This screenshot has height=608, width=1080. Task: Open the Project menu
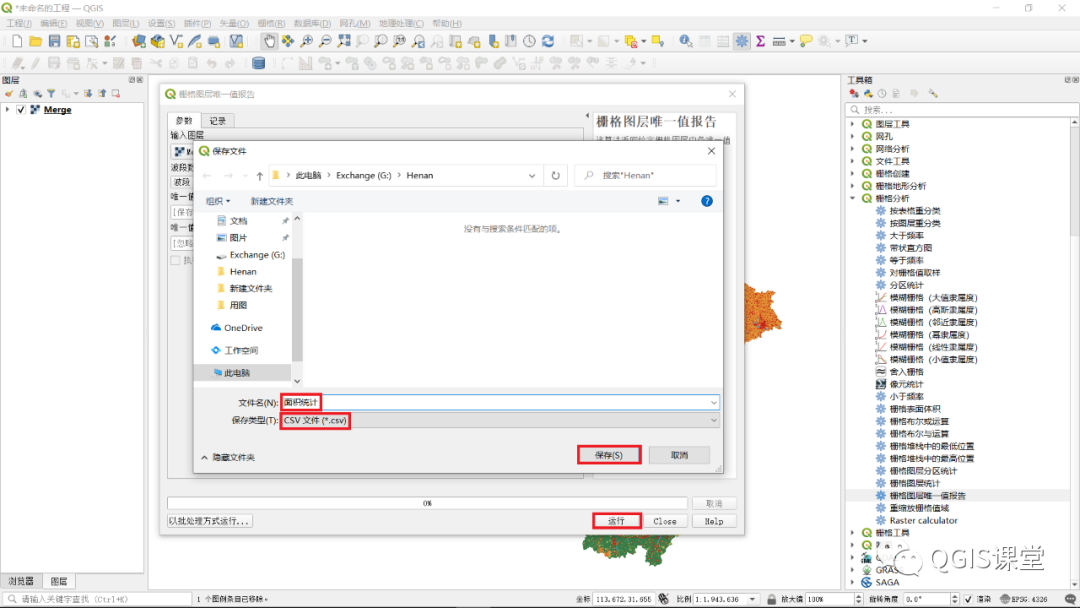coord(19,23)
